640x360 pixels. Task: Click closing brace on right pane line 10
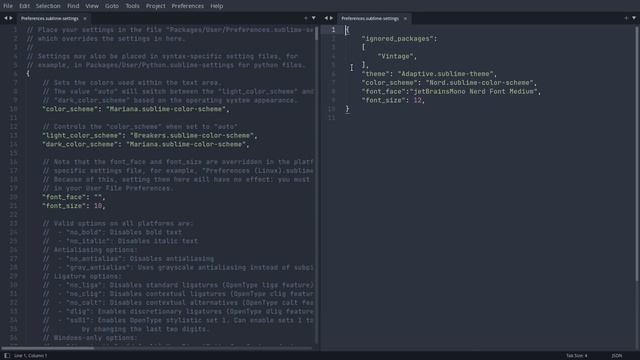point(347,109)
